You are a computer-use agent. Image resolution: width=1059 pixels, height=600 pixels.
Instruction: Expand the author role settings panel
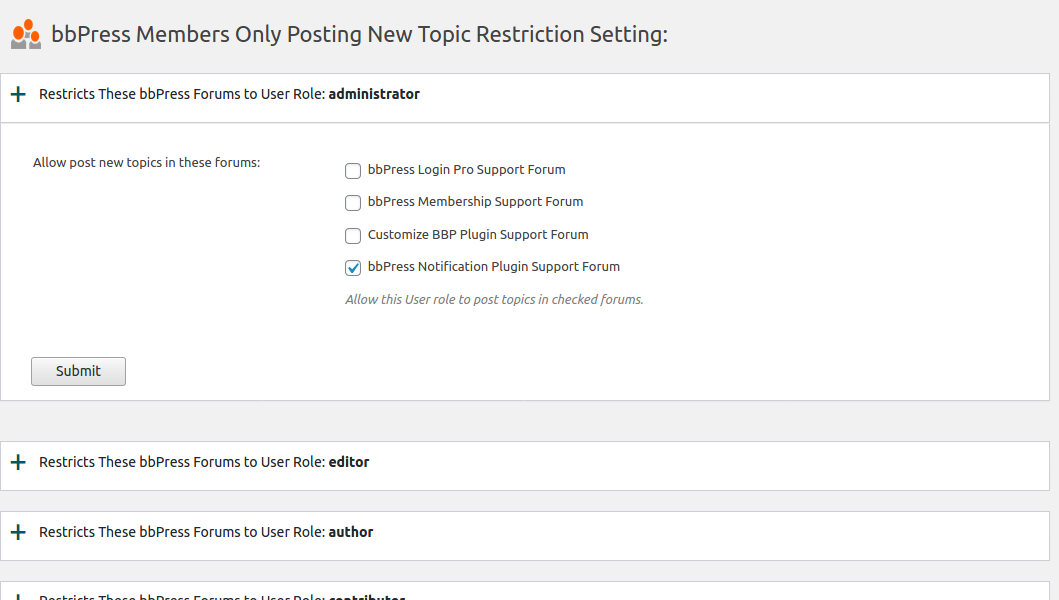(18, 532)
